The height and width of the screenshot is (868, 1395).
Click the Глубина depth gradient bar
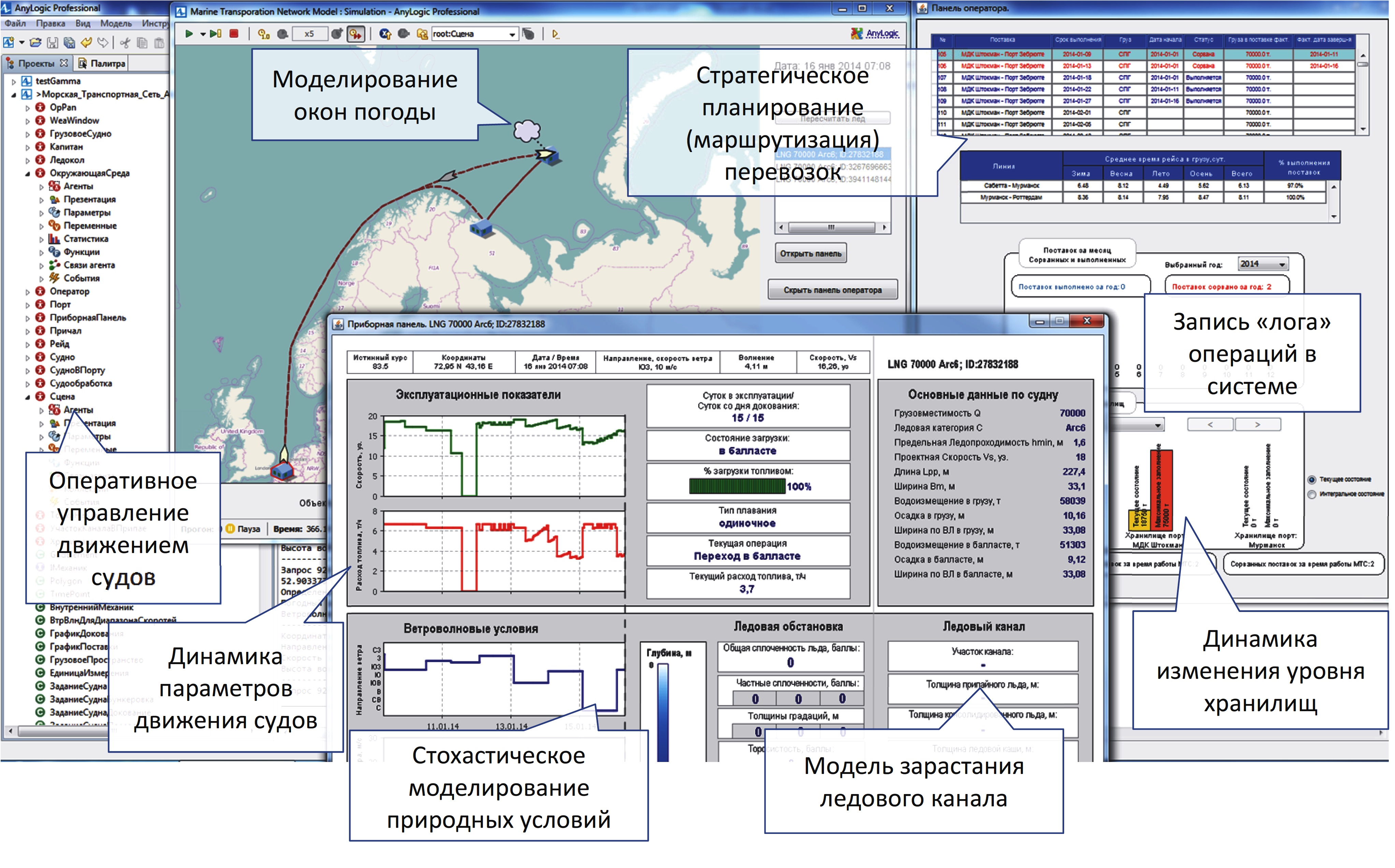[x=663, y=712]
